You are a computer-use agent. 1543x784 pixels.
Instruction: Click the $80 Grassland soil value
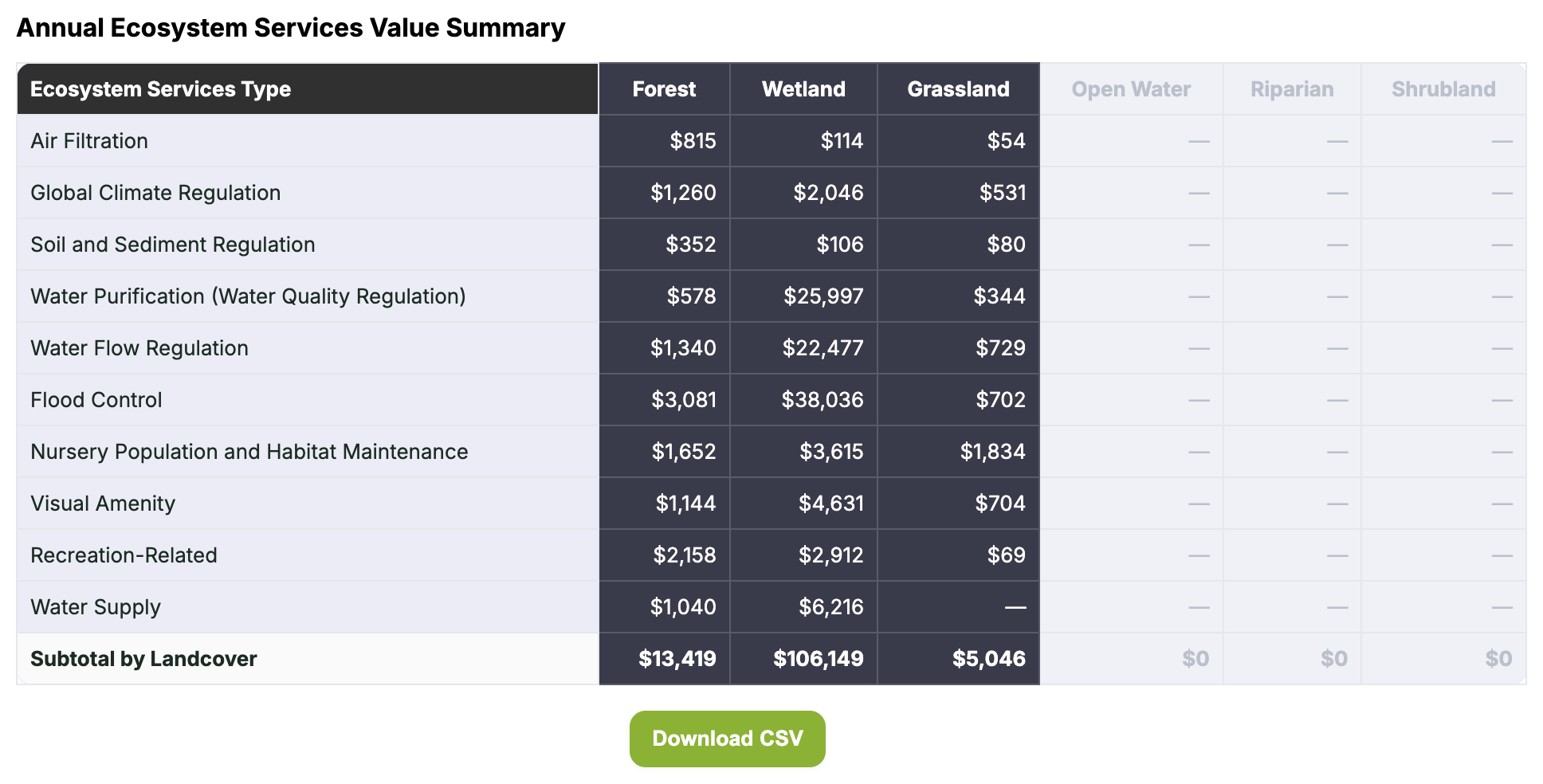point(1006,245)
